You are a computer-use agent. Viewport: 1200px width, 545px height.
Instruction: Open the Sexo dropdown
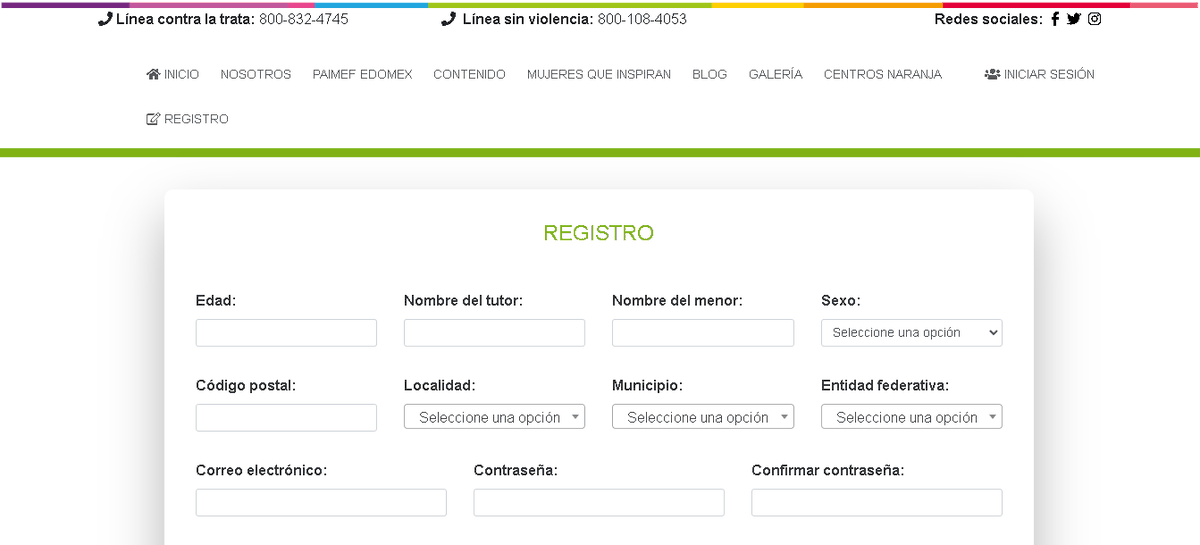[x=912, y=333]
